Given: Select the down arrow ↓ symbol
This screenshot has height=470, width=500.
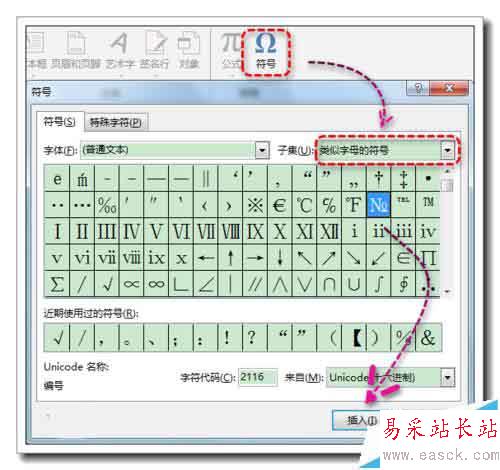Looking at the screenshot, I should coord(280,257).
